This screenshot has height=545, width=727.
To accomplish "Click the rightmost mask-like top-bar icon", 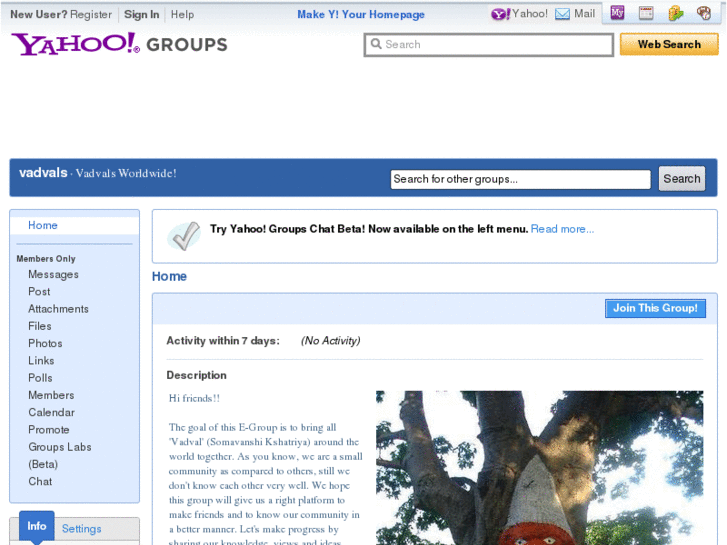I will (704, 13).
